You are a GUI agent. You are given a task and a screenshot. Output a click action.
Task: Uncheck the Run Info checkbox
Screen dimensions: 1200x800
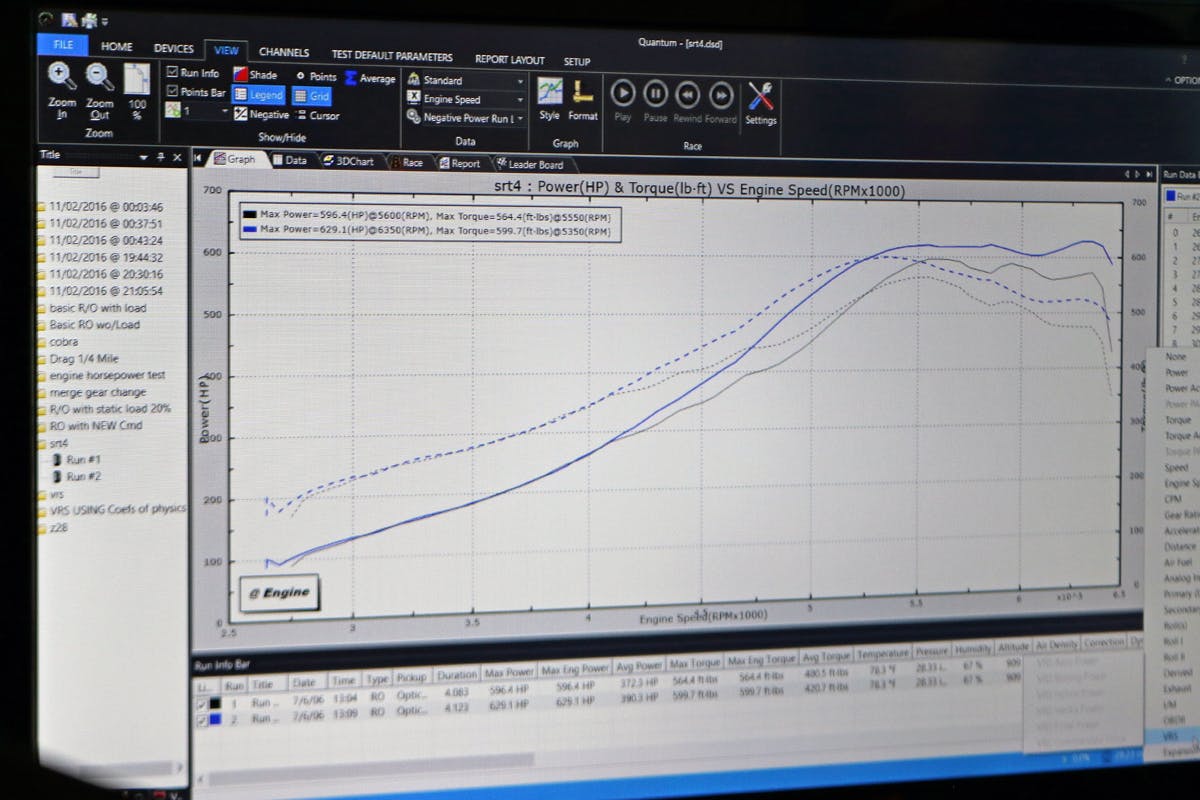[173, 73]
